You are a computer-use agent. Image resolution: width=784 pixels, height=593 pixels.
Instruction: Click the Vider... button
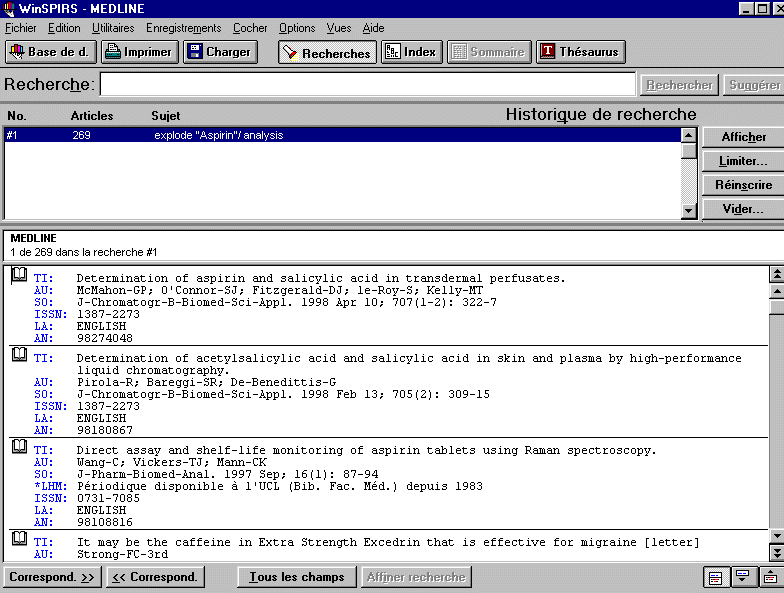743,209
